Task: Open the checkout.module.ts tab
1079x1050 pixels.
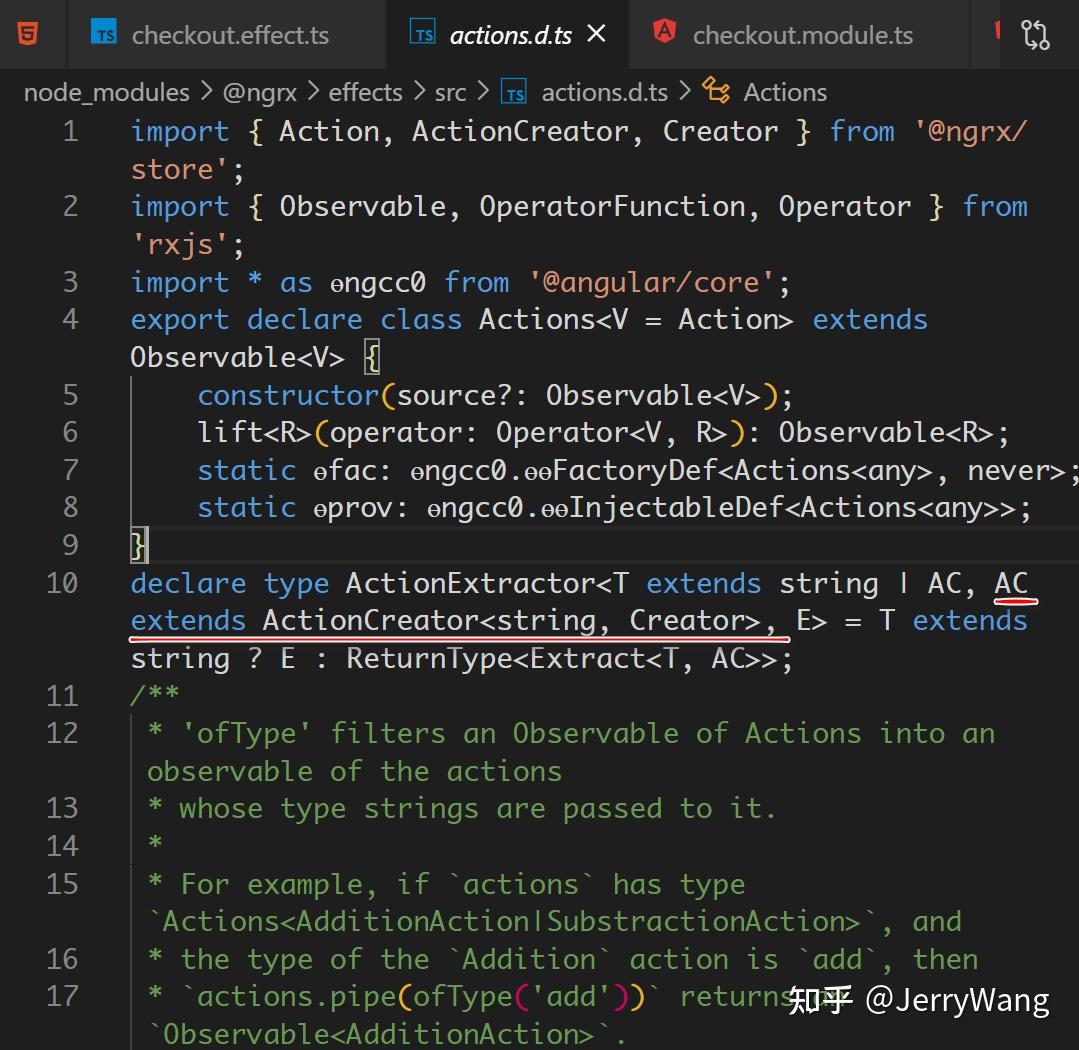Action: click(802, 35)
